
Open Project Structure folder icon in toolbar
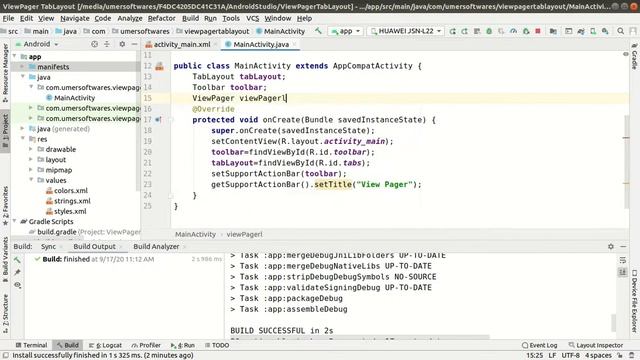553,31
